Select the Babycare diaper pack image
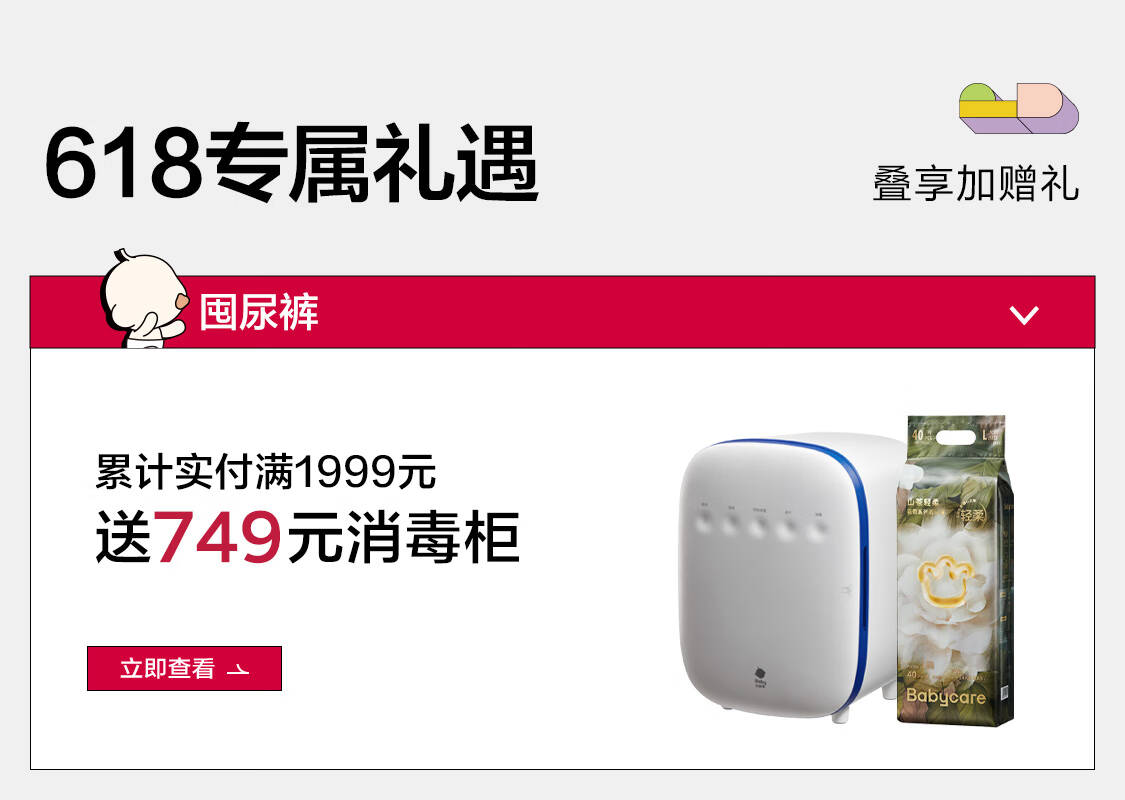The image size is (1125, 800). point(955,570)
